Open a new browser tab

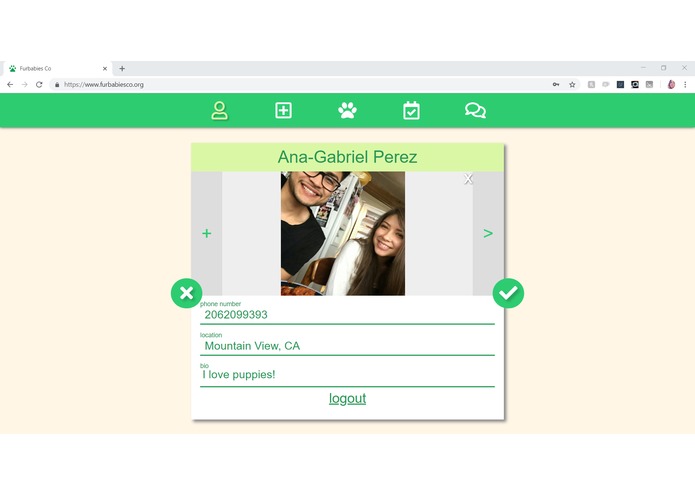[122, 69]
